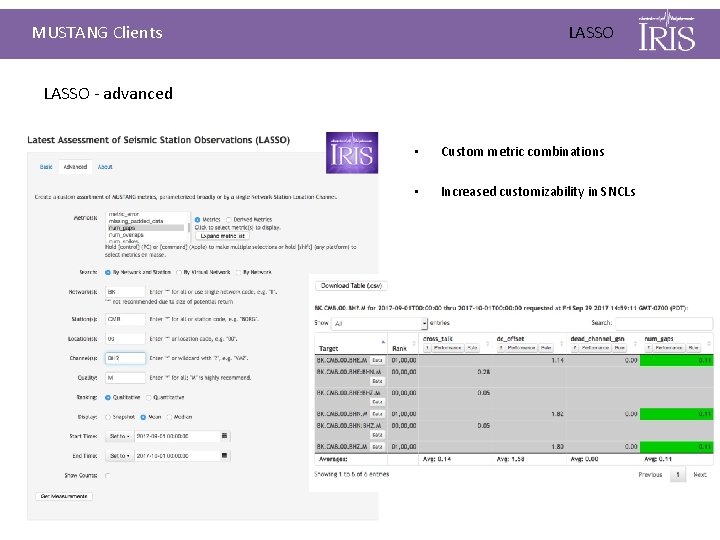Select Quantitative ranking
720x540 pixels.
point(148,398)
